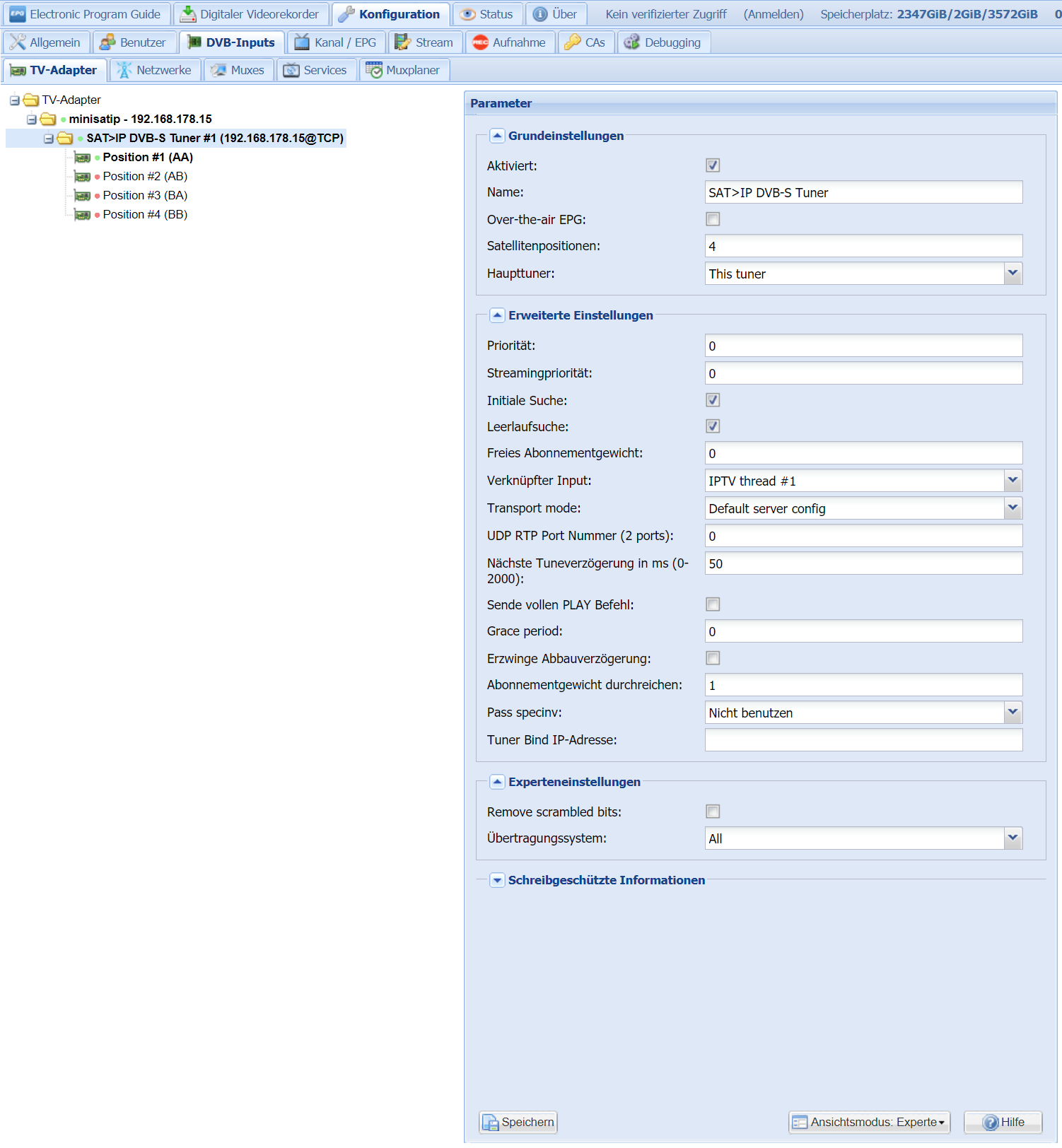
Task: Open the Pass specinv dropdown
Action: (1013, 713)
